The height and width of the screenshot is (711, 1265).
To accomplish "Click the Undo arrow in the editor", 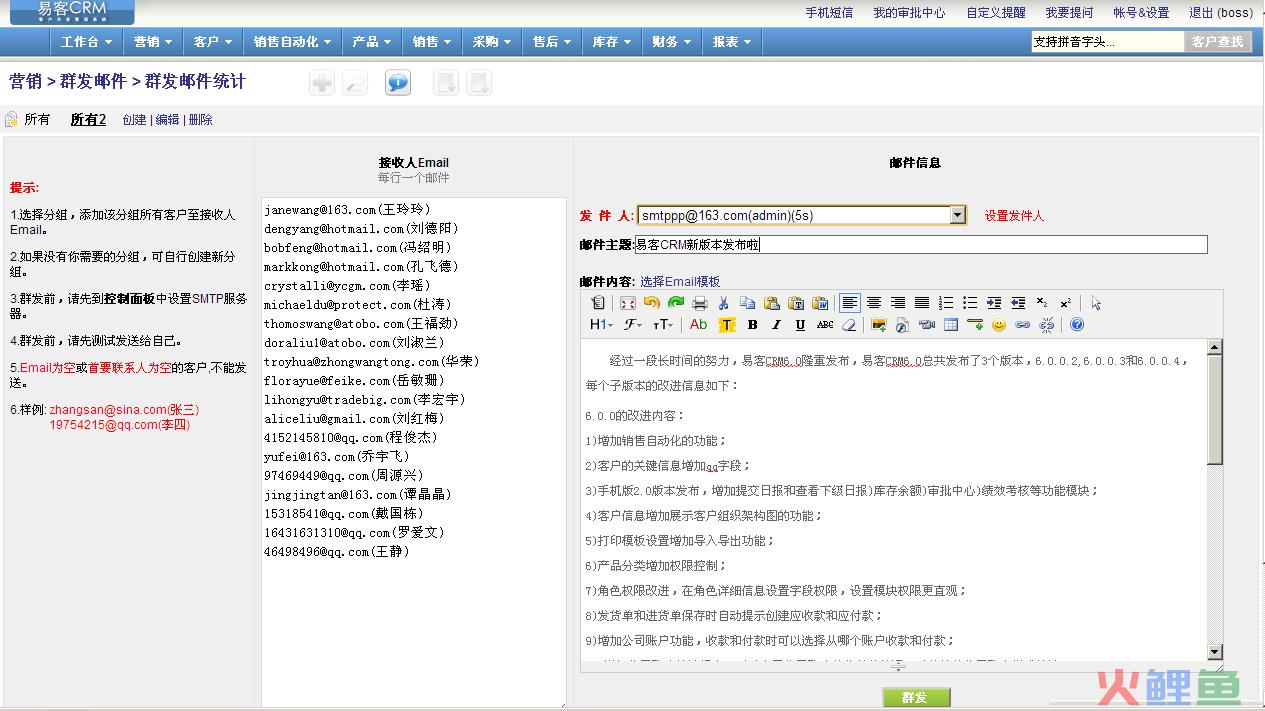I will (652, 302).
